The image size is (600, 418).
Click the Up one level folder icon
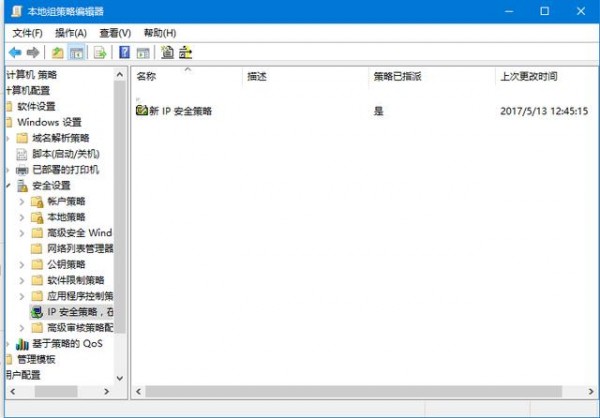tap(58, 52)
